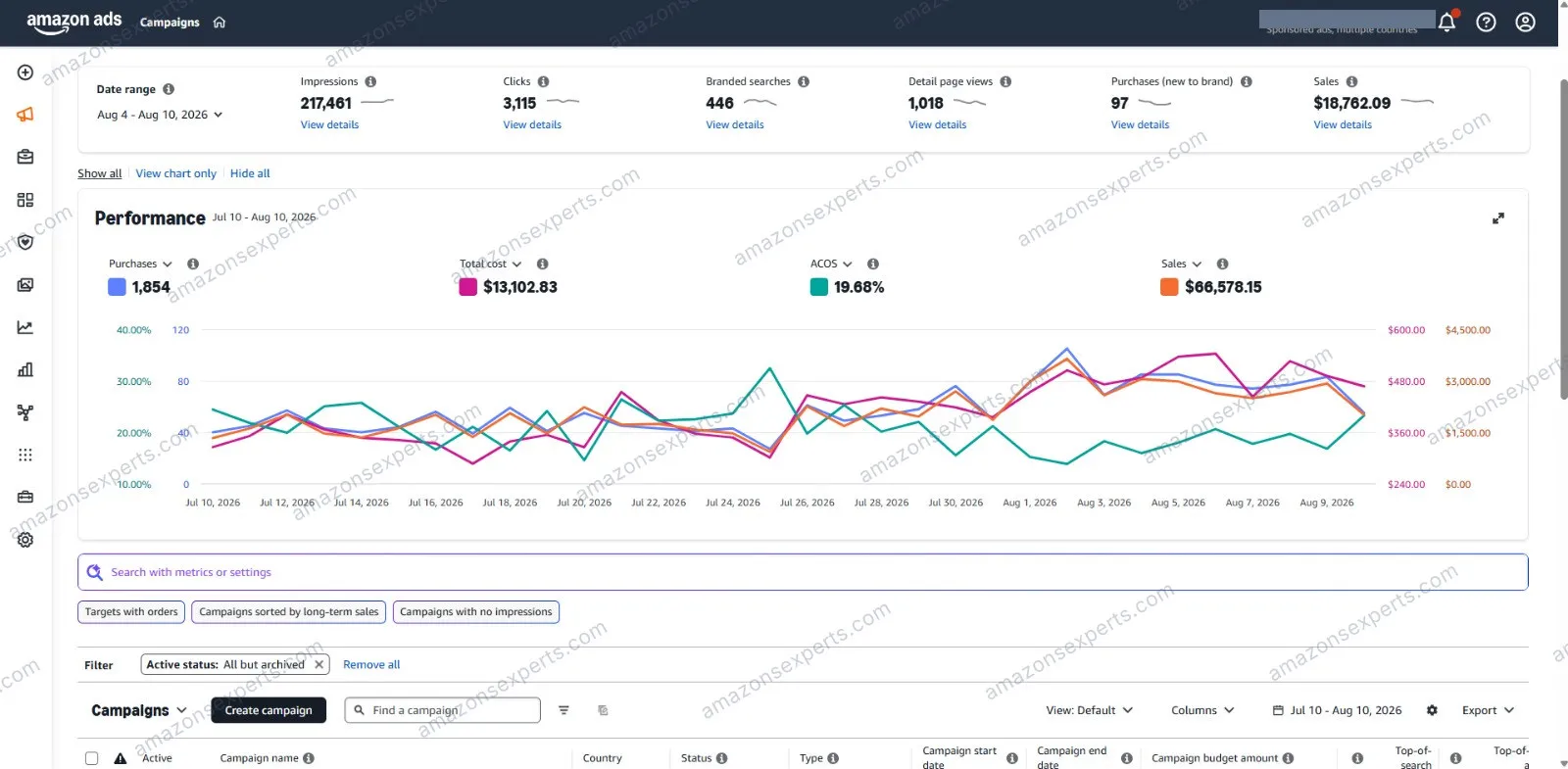1568x769 pixels.
Task: Apply Targets with orders suggestion
Action: (x=131, y=612)
